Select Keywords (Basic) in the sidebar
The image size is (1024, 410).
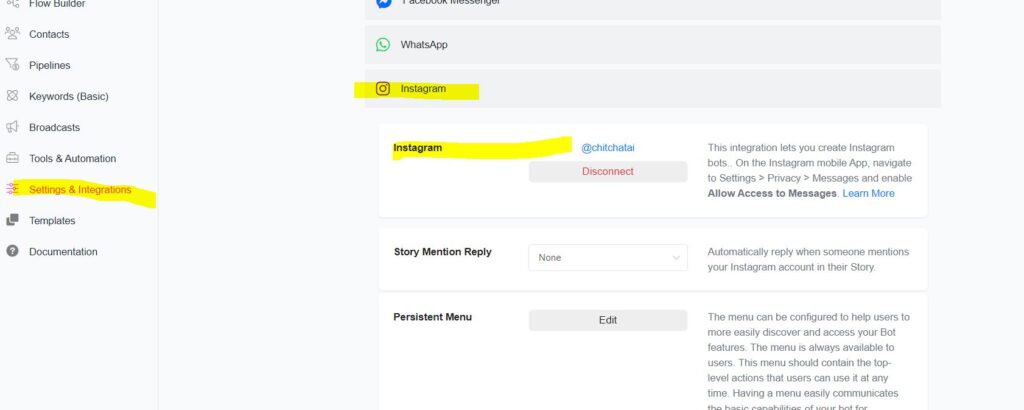69,97
